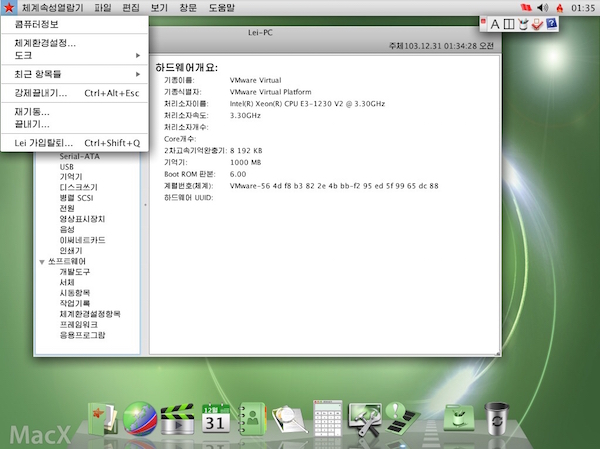Click the 01:35 menu bar clock

coord(583,8)
